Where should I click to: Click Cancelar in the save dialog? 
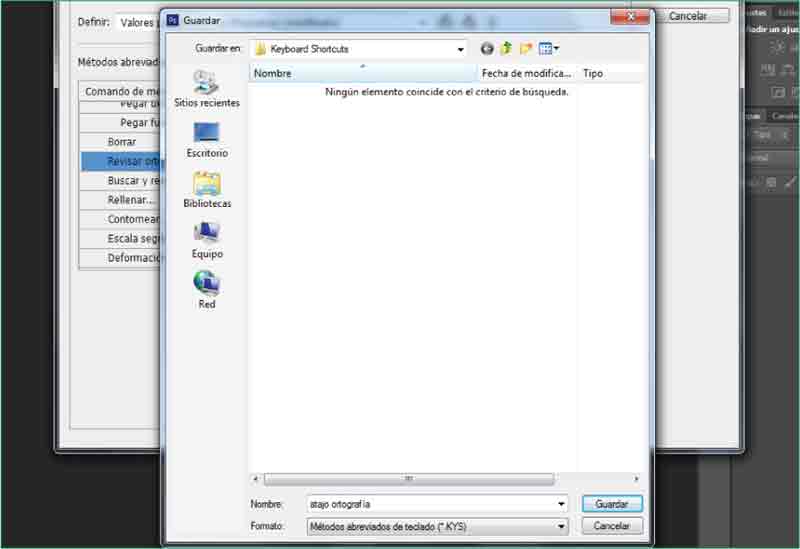pos(611,526)
